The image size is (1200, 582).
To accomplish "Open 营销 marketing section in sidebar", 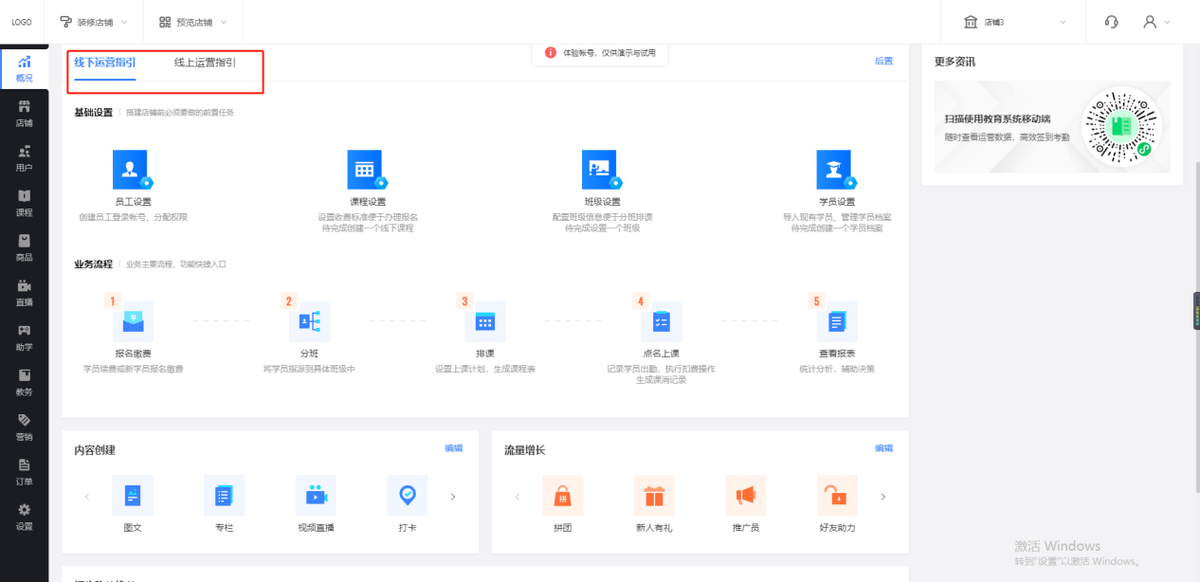I will click(x=24, y=427).
